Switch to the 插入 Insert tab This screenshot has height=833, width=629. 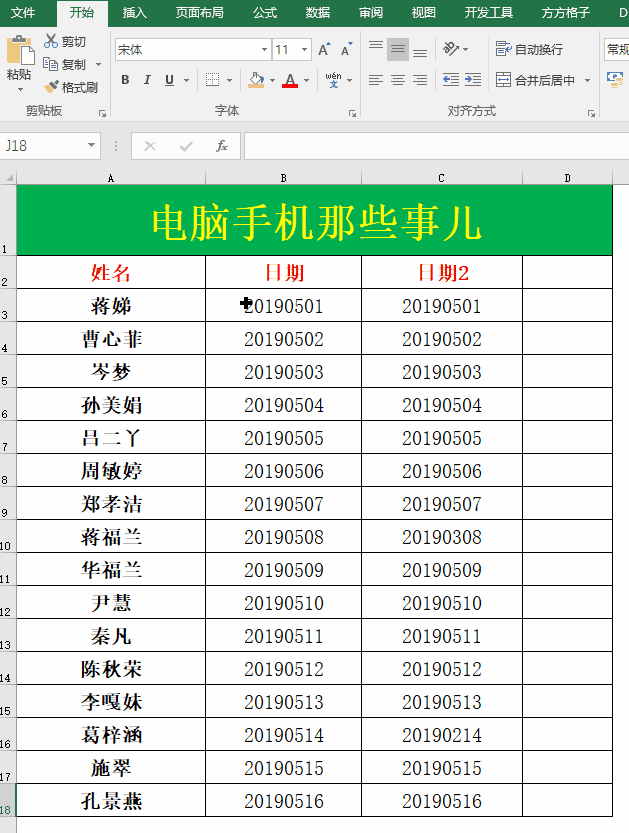coord(134,13)
